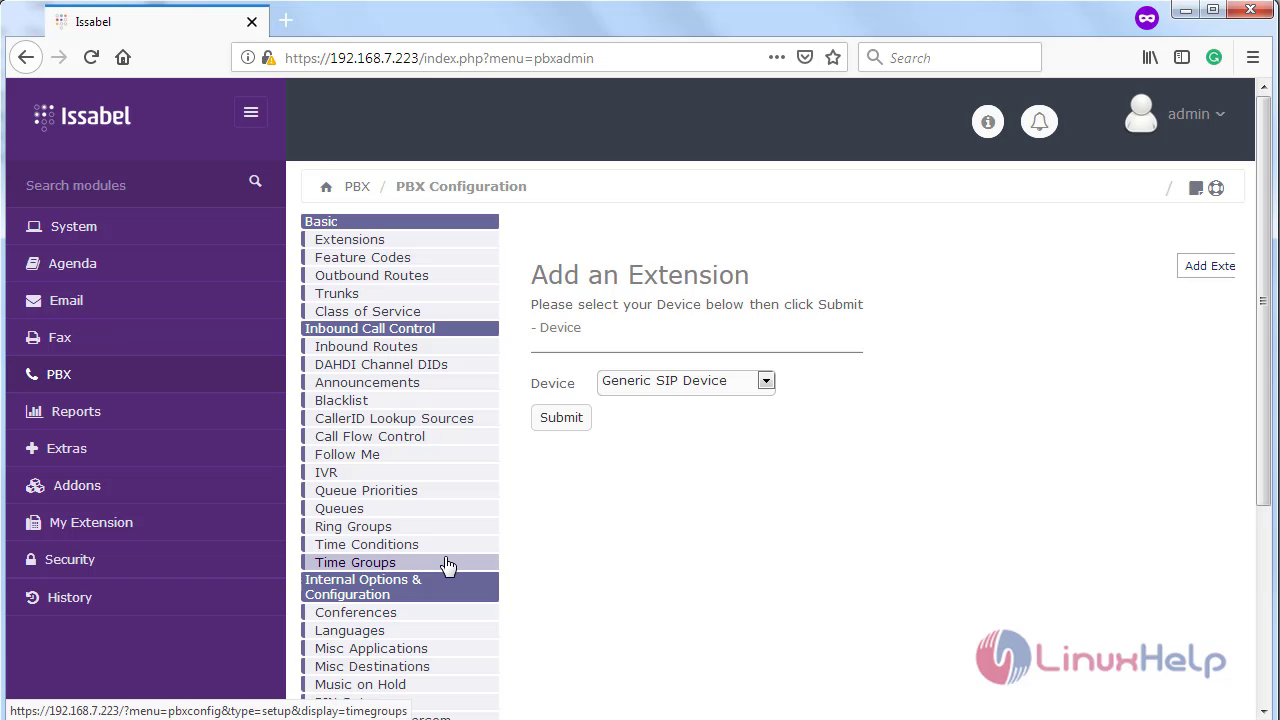The height and width of the screenshot is (720, 1280).
Task: Open the Blacklist link
Action: [341, 400]
